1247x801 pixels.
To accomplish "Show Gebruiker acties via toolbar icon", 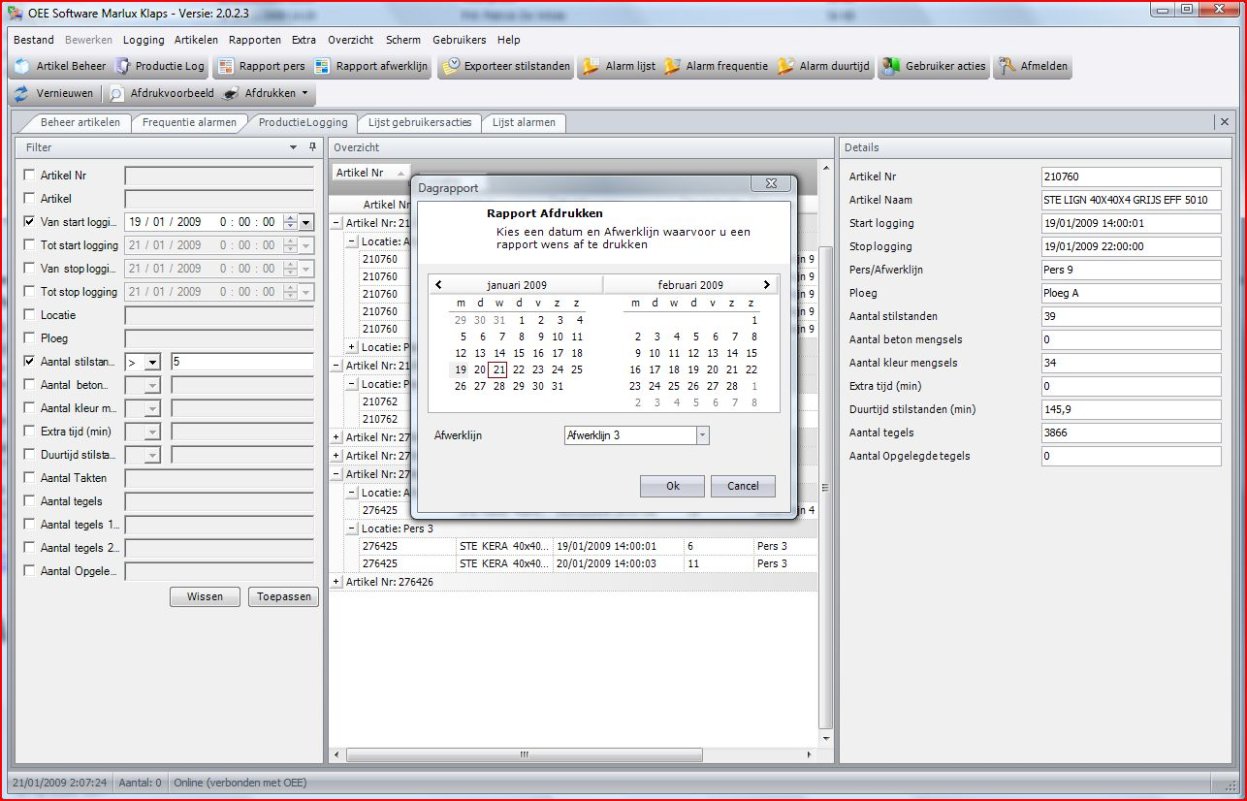I will click(x=891, y=67).
